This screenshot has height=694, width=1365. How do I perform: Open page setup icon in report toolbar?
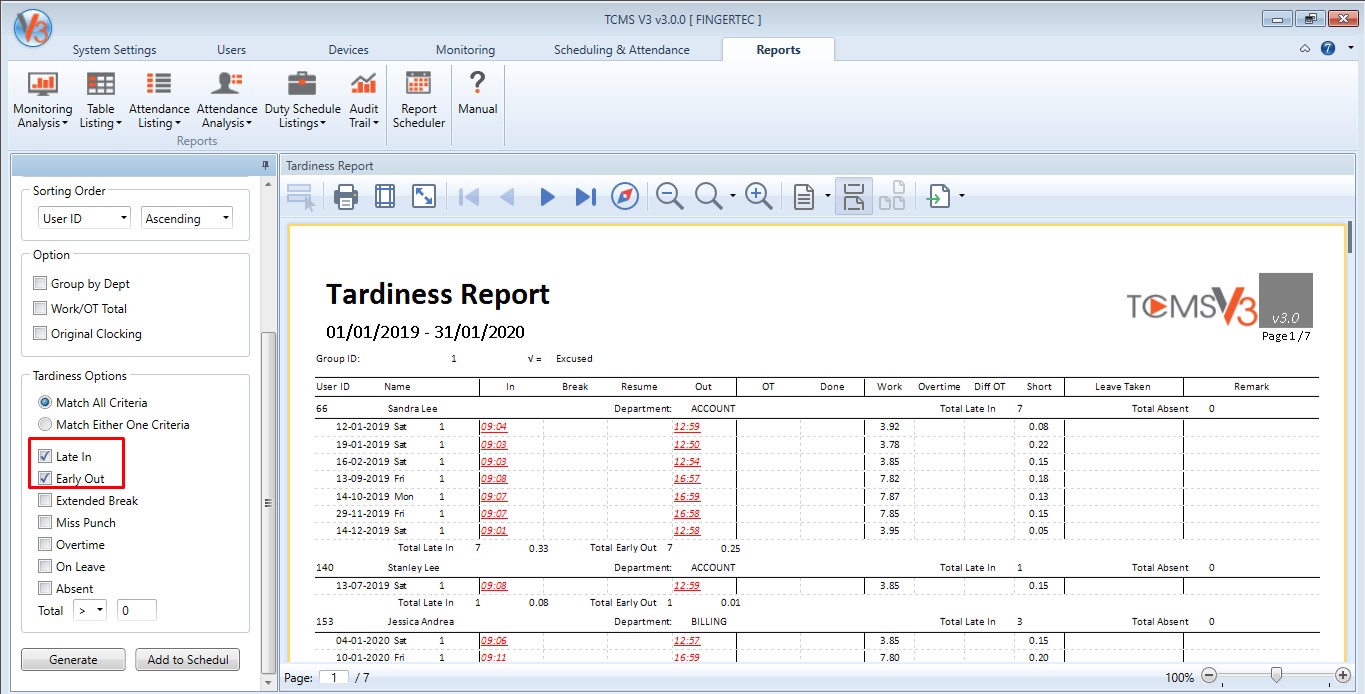(385, 197)
